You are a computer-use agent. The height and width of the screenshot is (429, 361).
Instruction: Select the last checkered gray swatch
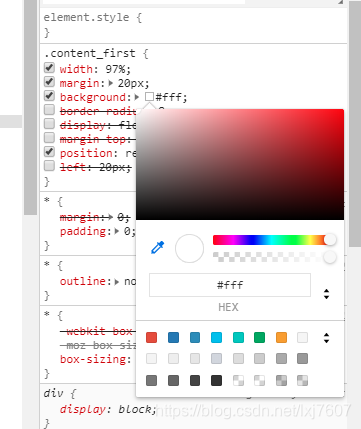(x=302, y=380)
